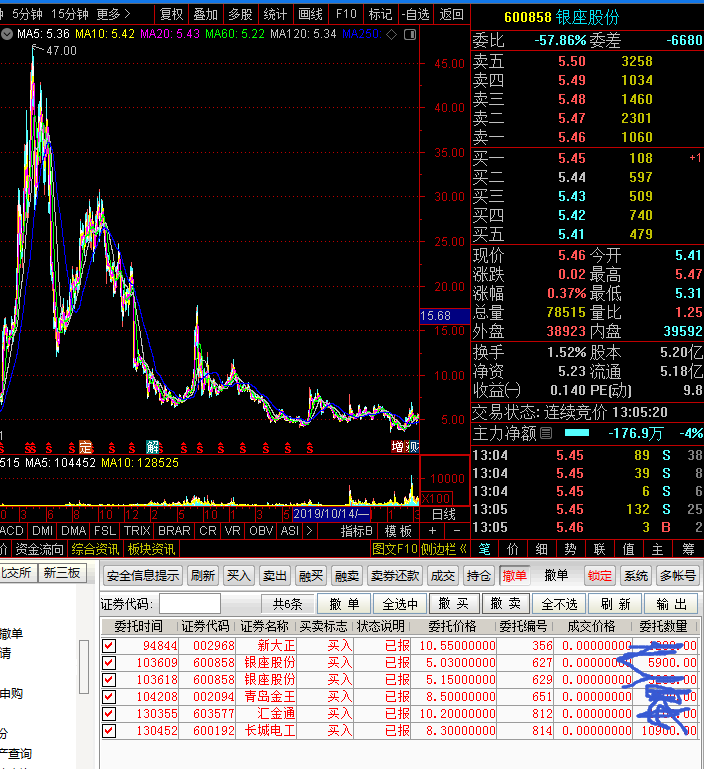
Task: Click the 叠加 overlay toolbar button
Action: coord(206,14)
